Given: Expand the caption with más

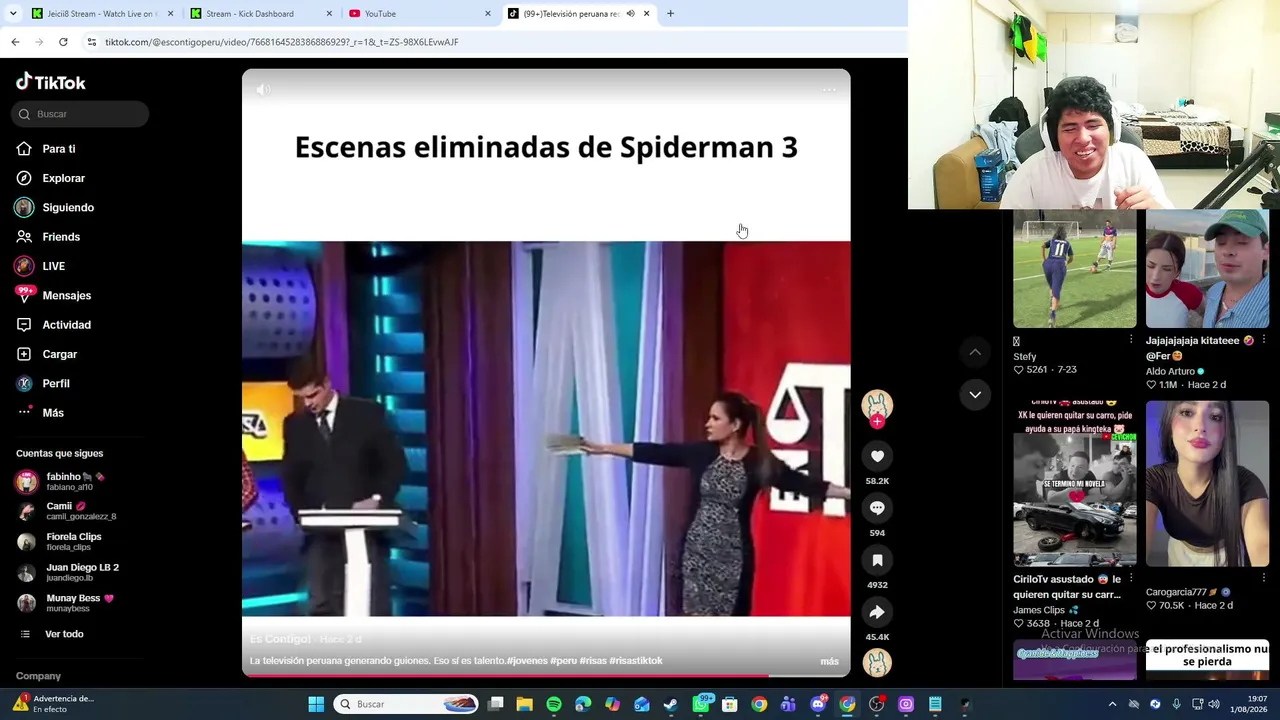Looking at the screenshot, I should 829,661.
